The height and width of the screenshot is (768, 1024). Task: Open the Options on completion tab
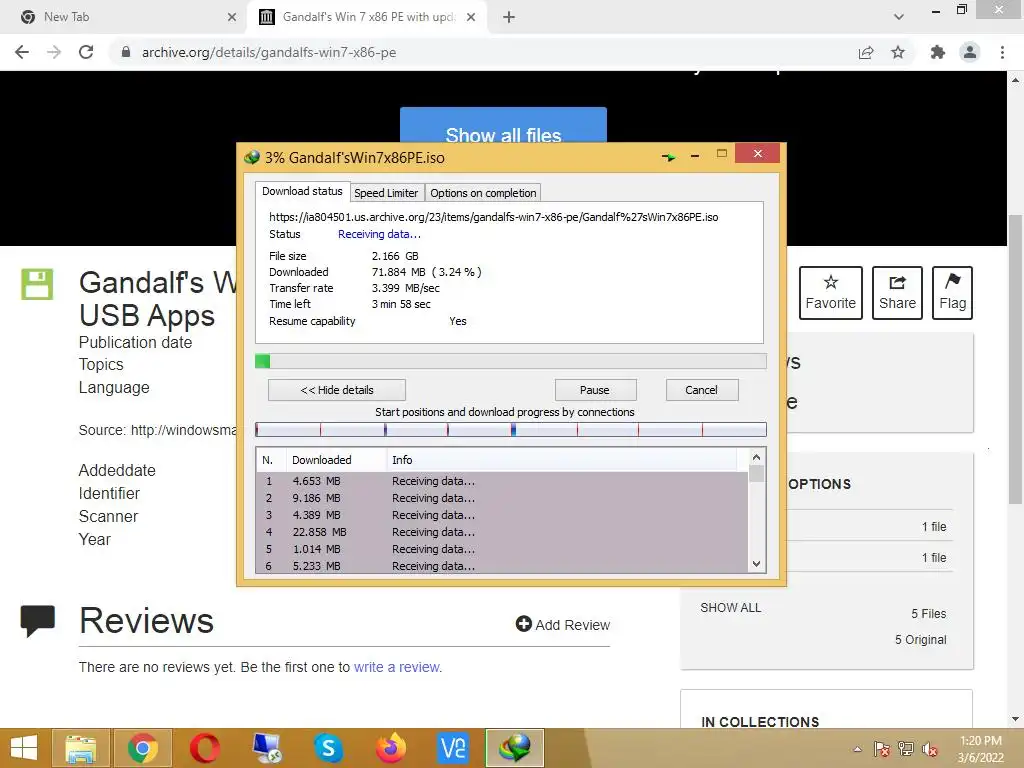point(483,193)
